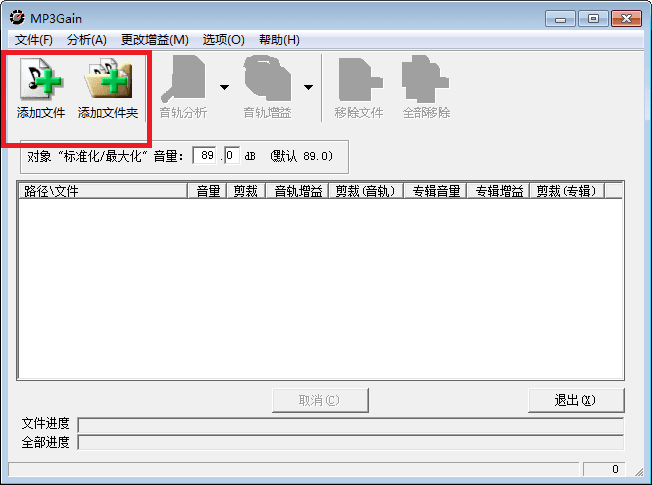Sort by the 剪裁 column header
Screen dimensions: 652x485
pos(246,191)
